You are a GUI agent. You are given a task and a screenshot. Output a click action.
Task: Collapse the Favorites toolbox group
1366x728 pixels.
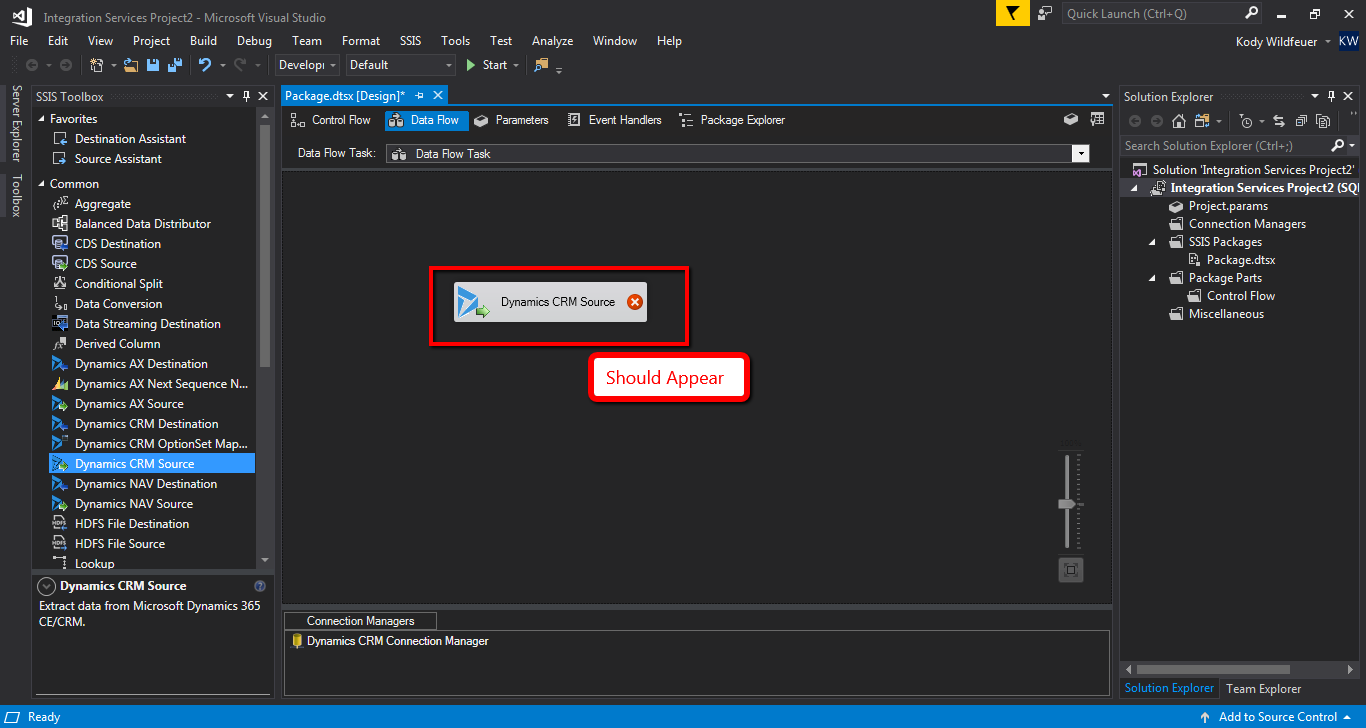point(42,119)
